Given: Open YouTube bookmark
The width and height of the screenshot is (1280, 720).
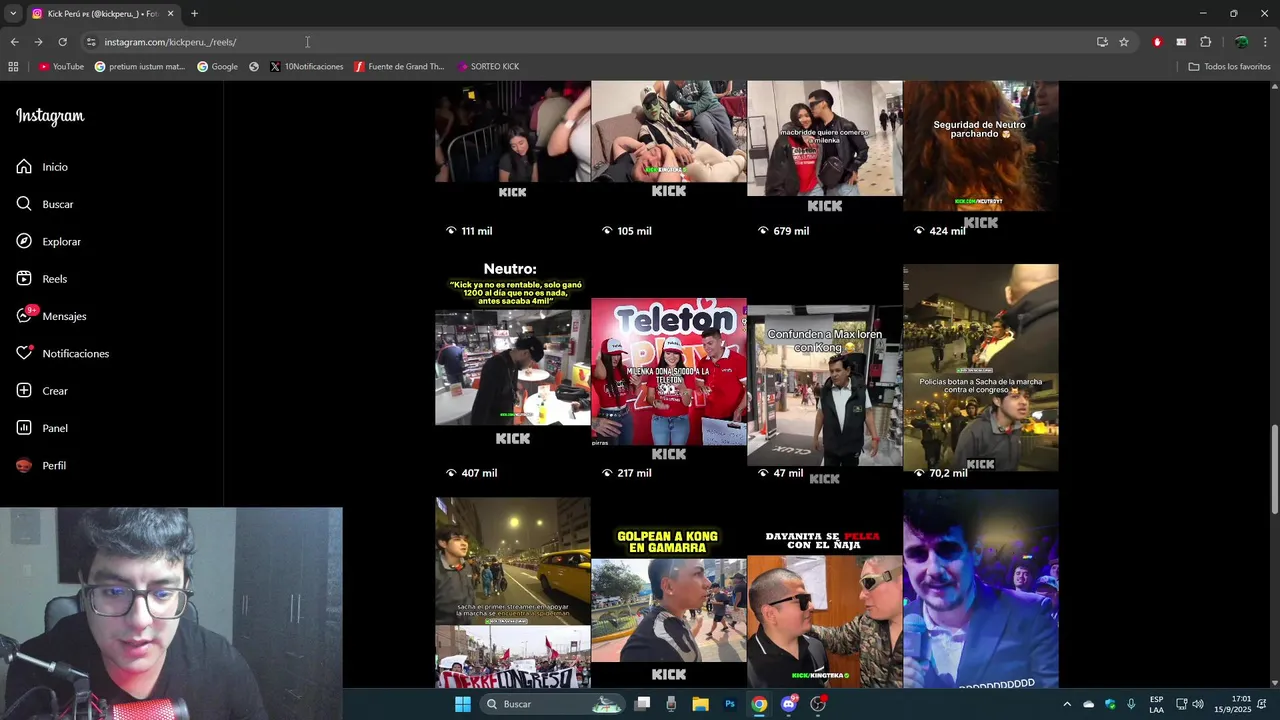Looking at the screenshot, I should coord(61,66).
